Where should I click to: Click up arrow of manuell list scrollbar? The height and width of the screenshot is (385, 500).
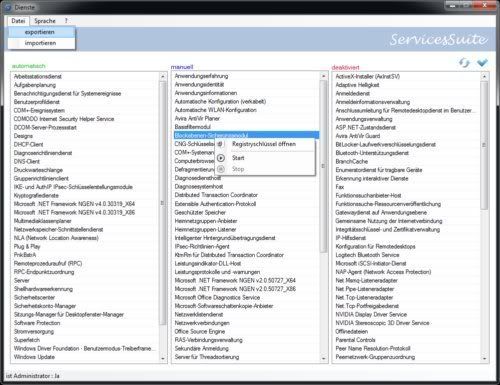323,76
